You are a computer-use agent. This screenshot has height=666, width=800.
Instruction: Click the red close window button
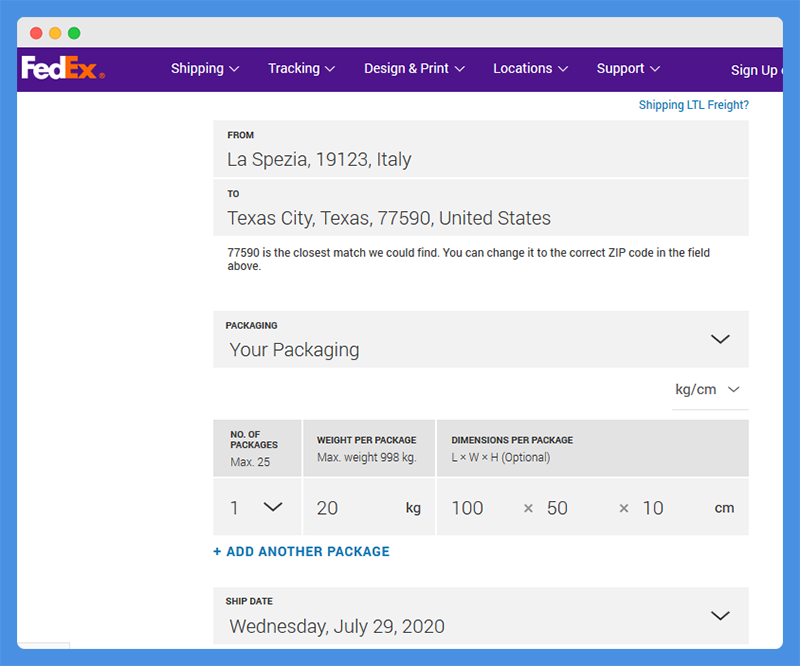[x=36, y=33]
